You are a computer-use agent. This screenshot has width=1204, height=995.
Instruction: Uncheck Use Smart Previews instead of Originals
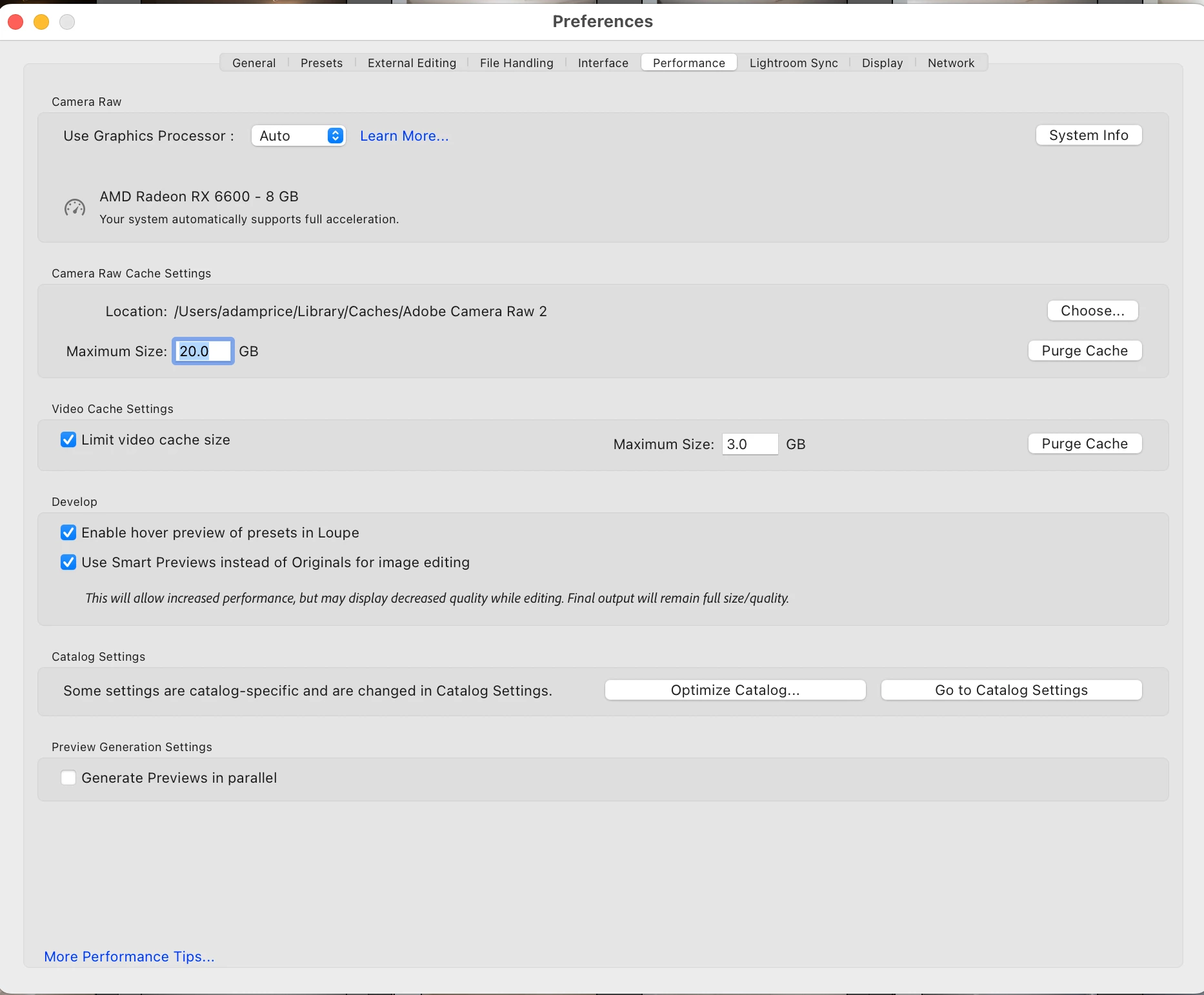[x=68, y=562]
